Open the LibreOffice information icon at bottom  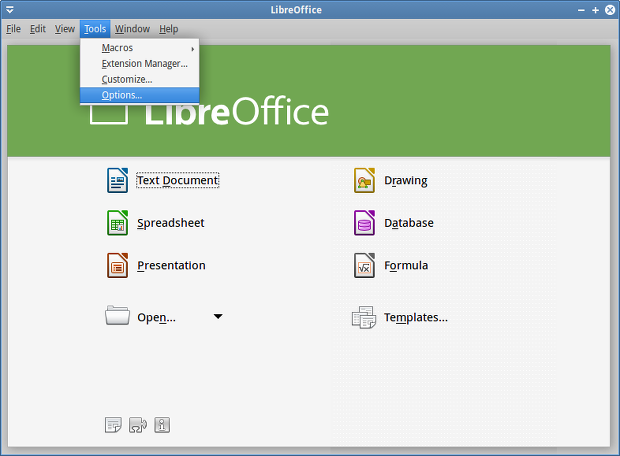tap(162, 425)
